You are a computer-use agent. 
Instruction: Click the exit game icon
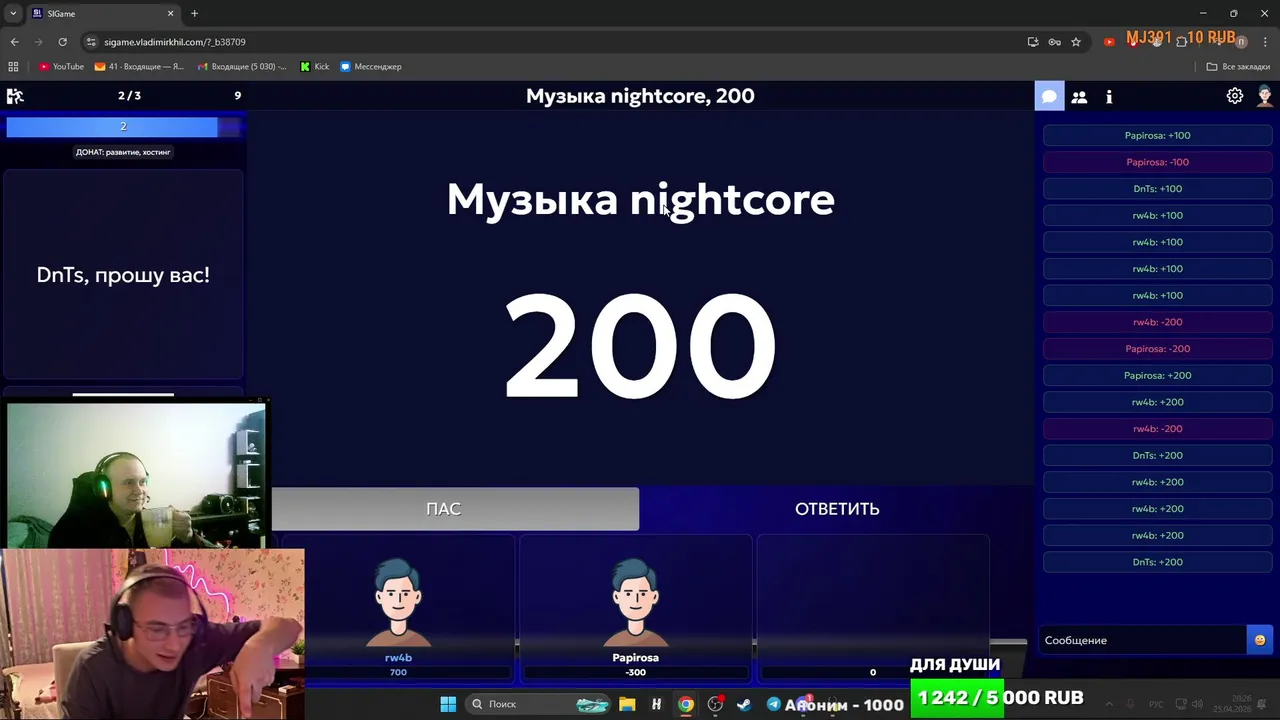[x=15, y=96]
